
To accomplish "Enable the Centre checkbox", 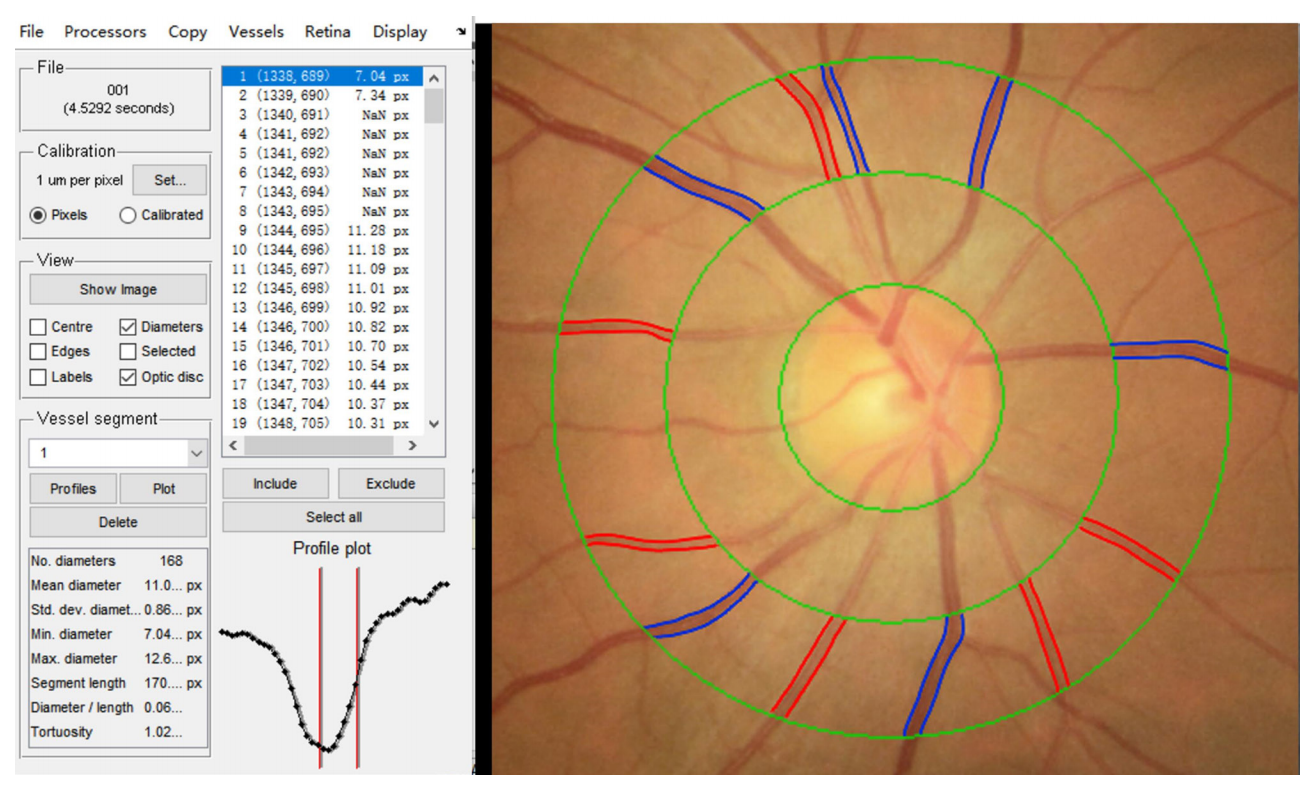I will point(38,327).
